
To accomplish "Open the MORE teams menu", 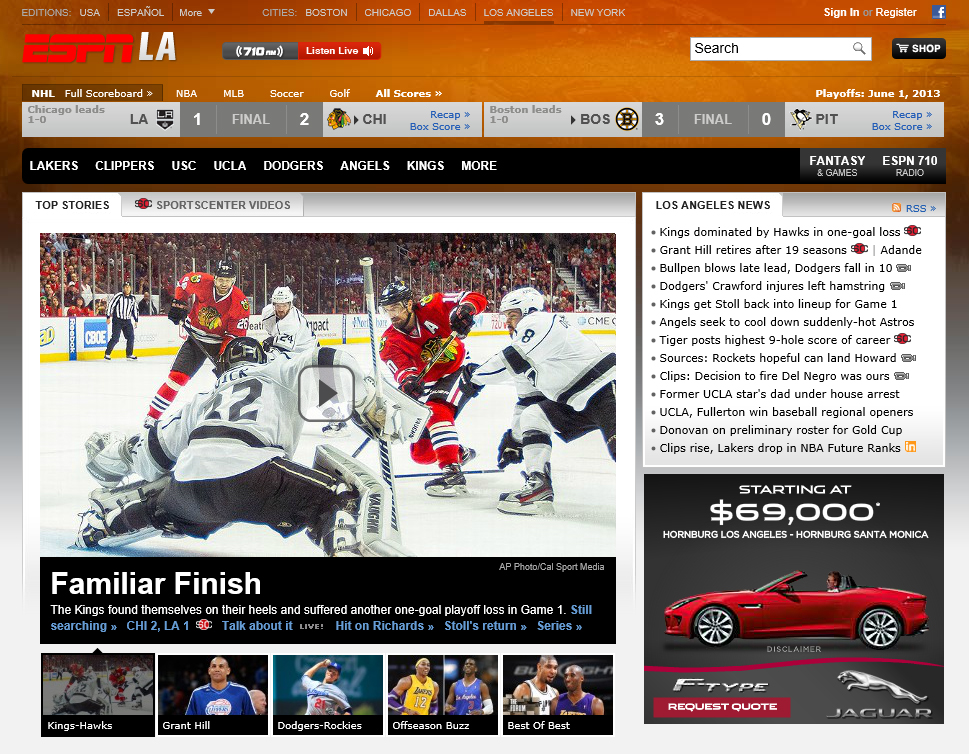I will coord(478,166).
